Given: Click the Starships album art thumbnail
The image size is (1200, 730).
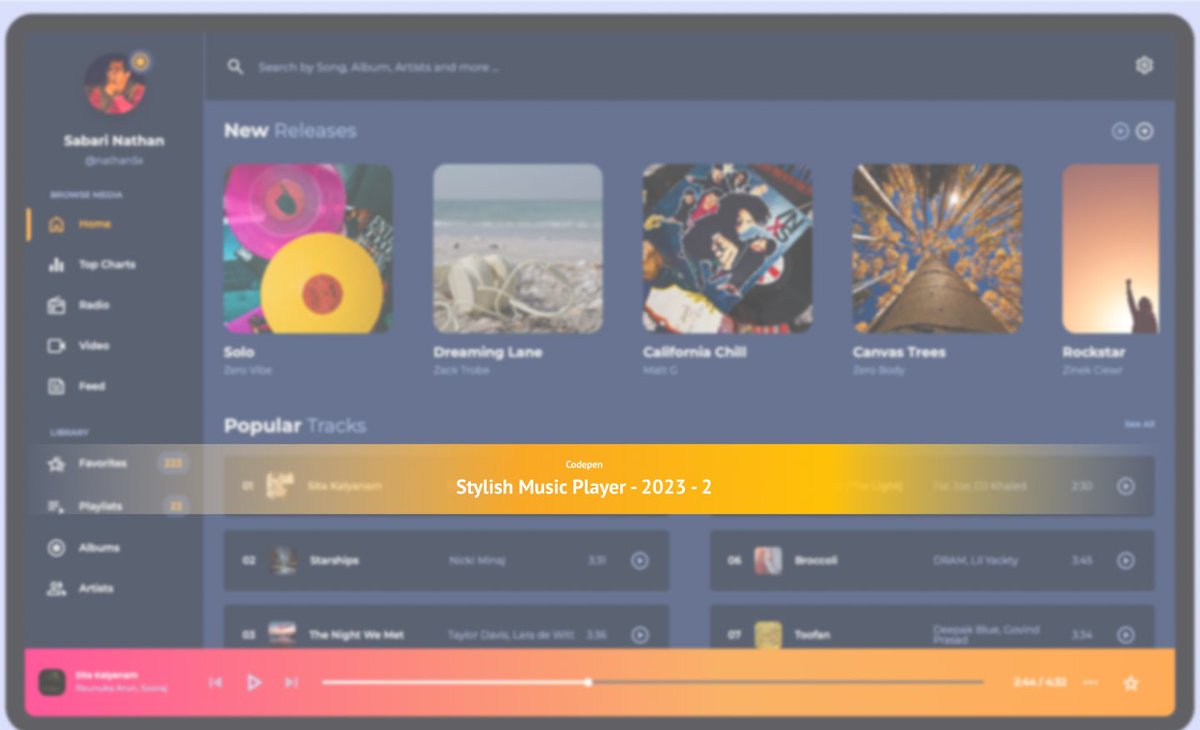Looking at the screenshot, I should (283, 561).
